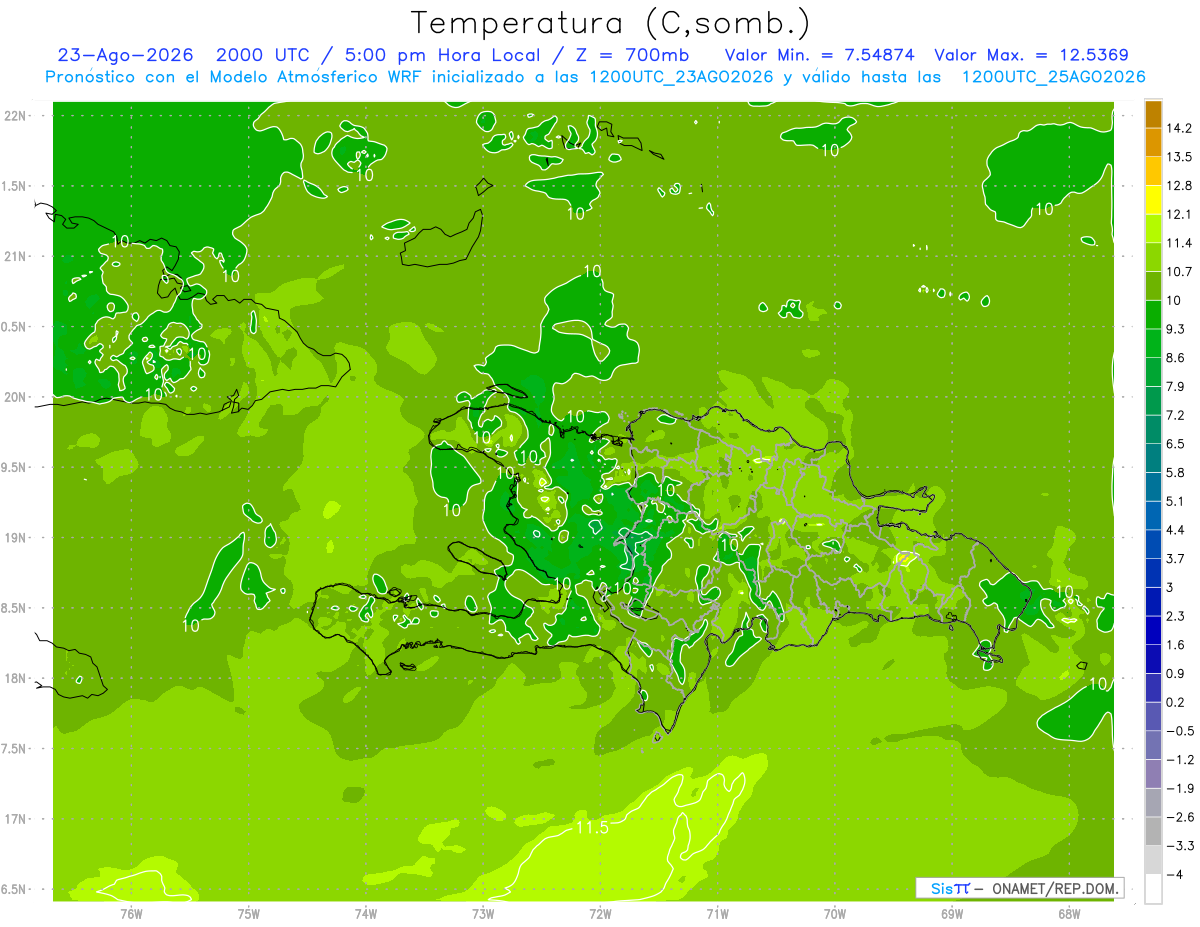Pick the blue swatch between 3.7 and 4.4
The width and height of the screenshot is (1200, 927).
click(x=1154, y=544)
